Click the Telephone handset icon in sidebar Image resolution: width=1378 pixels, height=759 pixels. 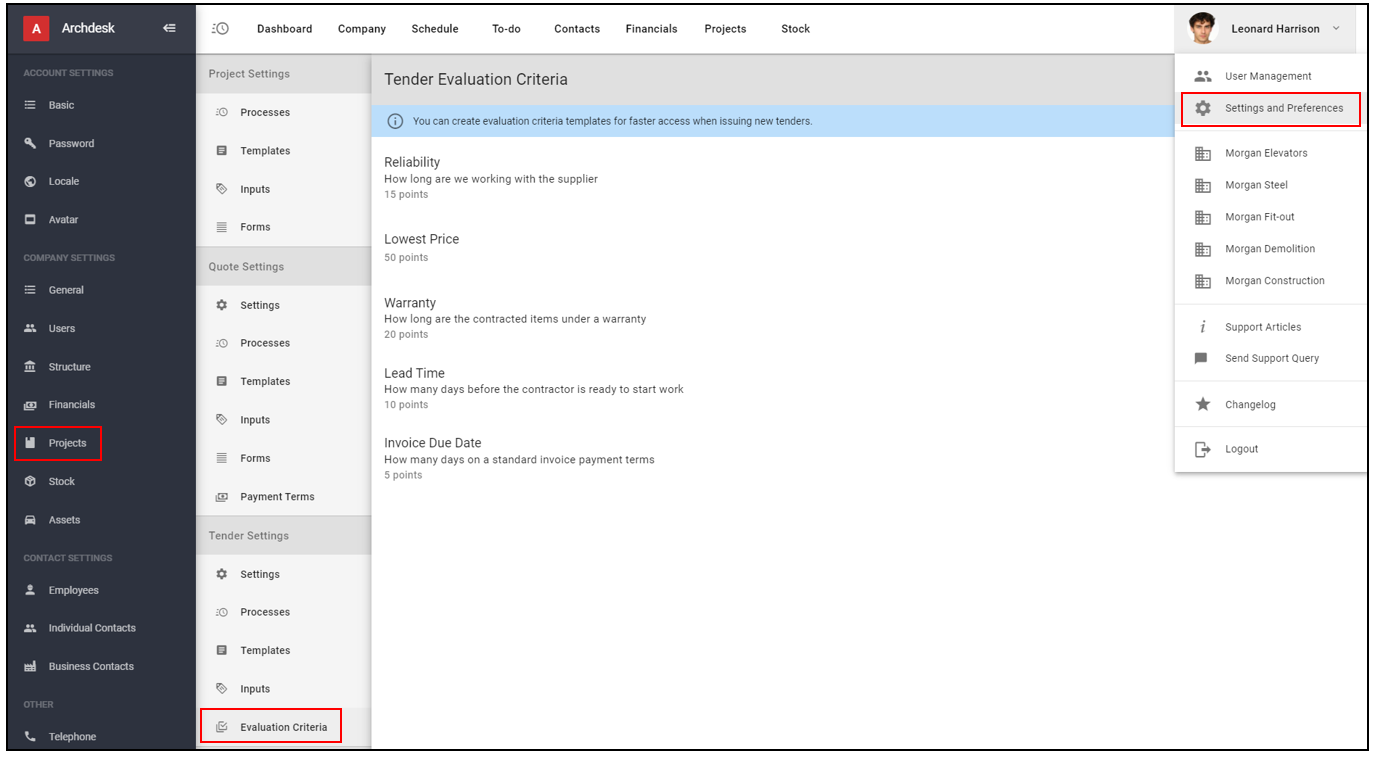tap(30, 737)
